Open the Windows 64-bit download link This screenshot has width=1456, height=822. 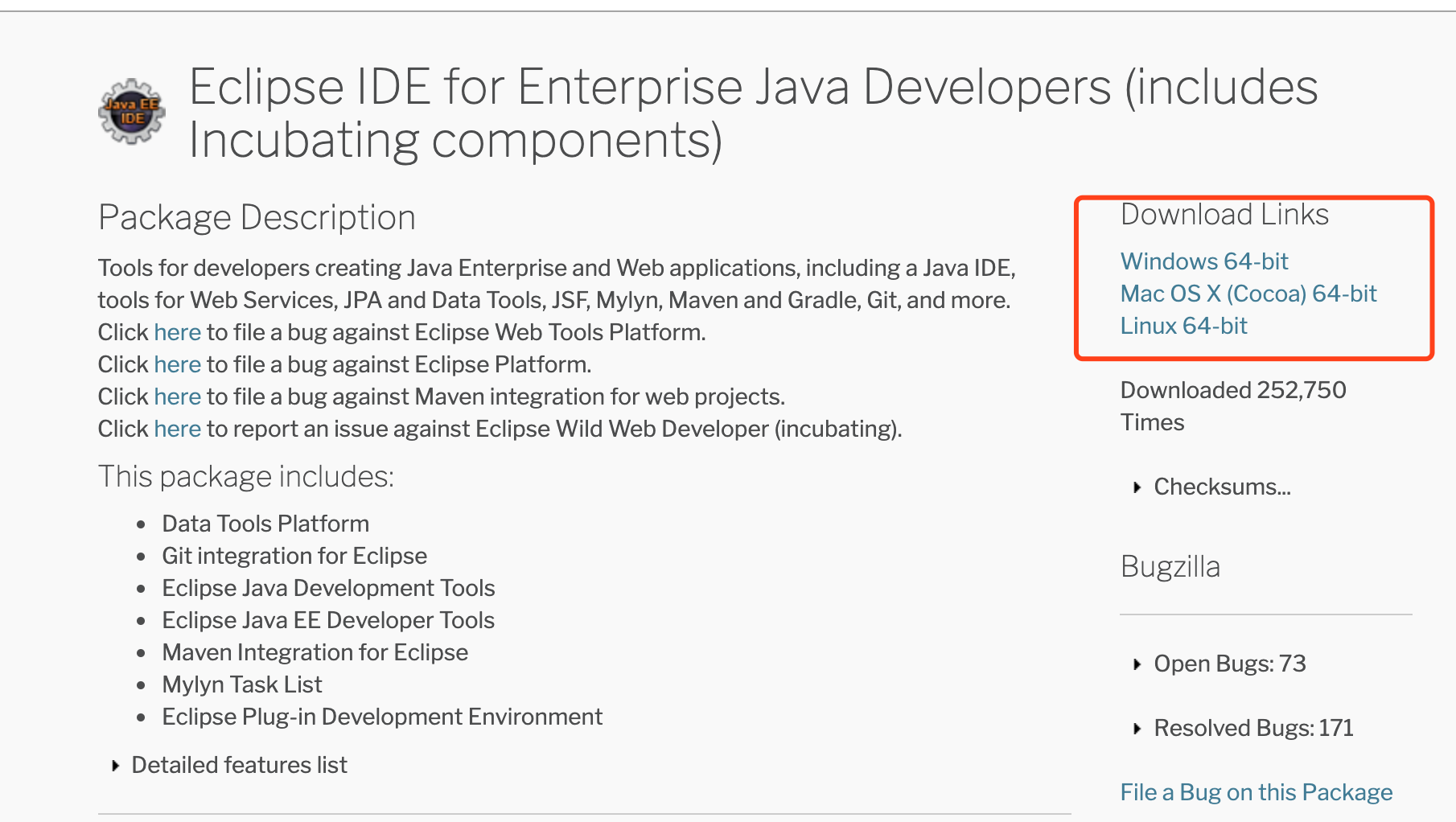point(1204,261)
